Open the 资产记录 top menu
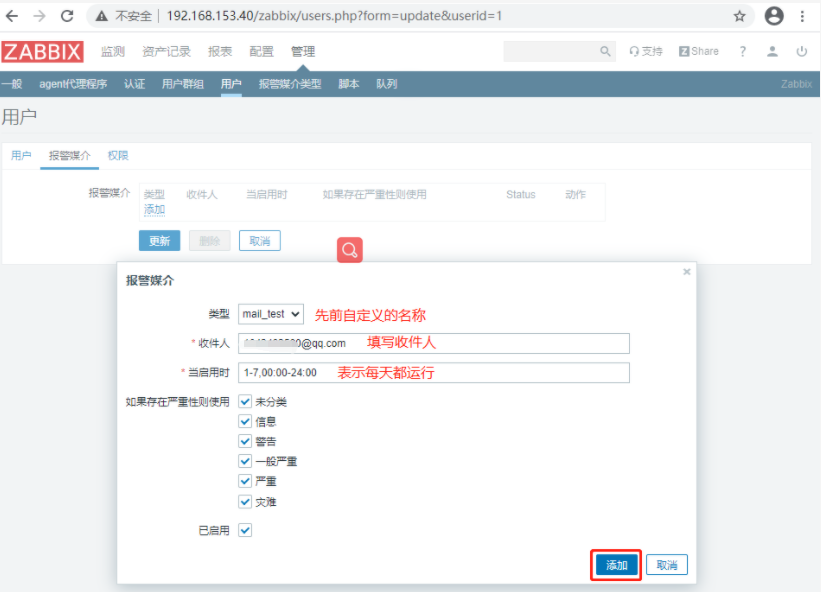This screenshot has width=821, height=592. (167, 51)
